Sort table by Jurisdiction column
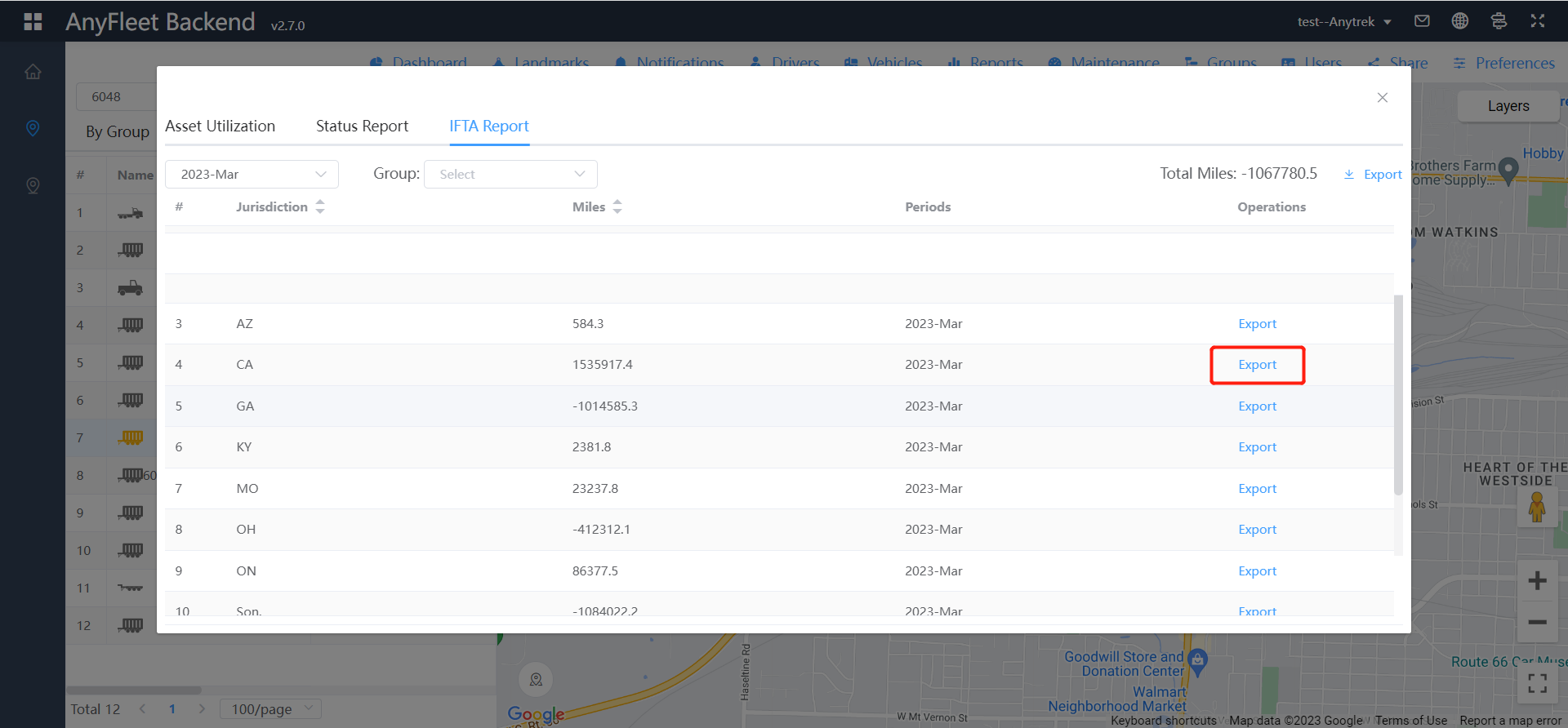The image size is (1568, 728). click(x=320, y=207)
